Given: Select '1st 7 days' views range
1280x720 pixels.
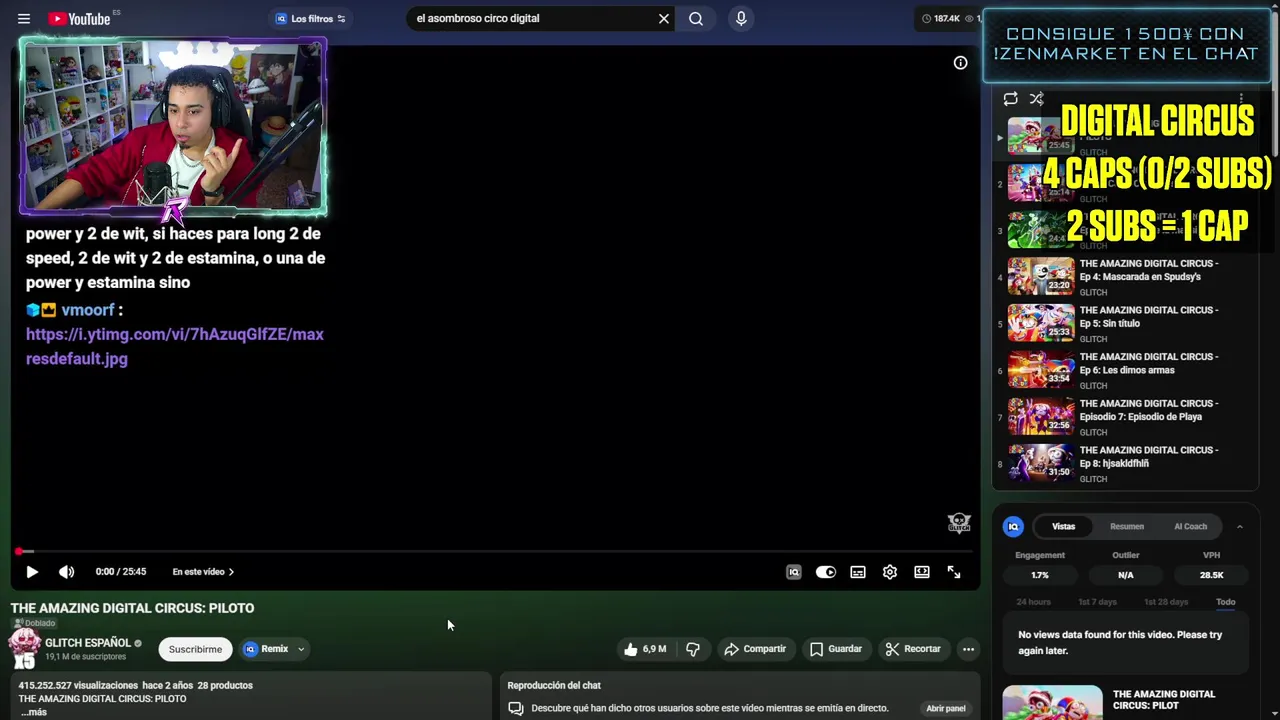Looking at the screenshot, I should pos(1097,602).
